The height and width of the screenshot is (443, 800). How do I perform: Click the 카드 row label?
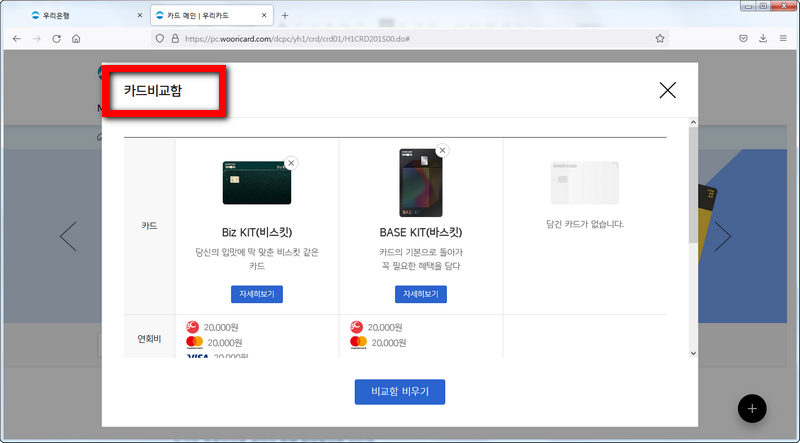(149, 226)
